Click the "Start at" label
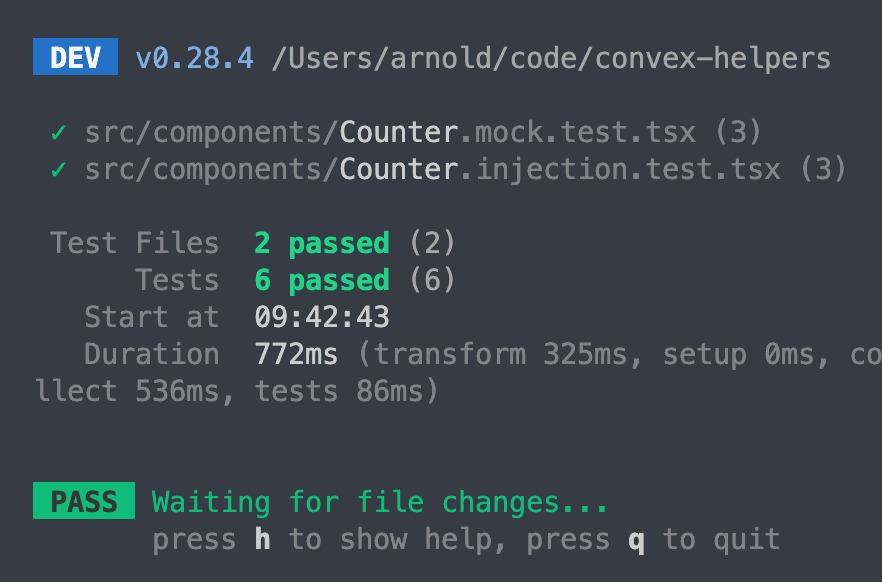The height and width of the screenshot is (582, 882). coord(151,317)
